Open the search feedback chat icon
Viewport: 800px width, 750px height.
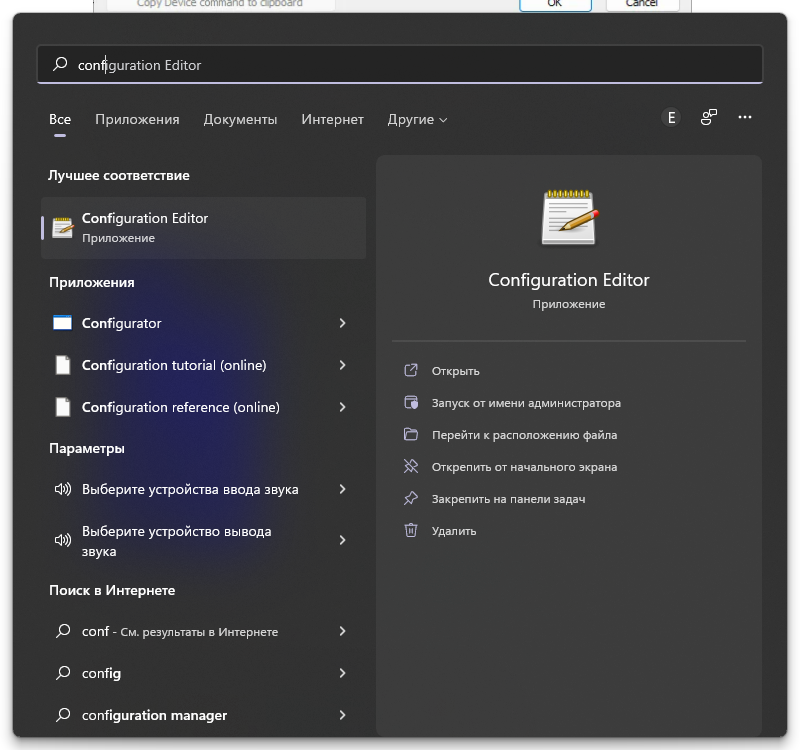(709, 117)
